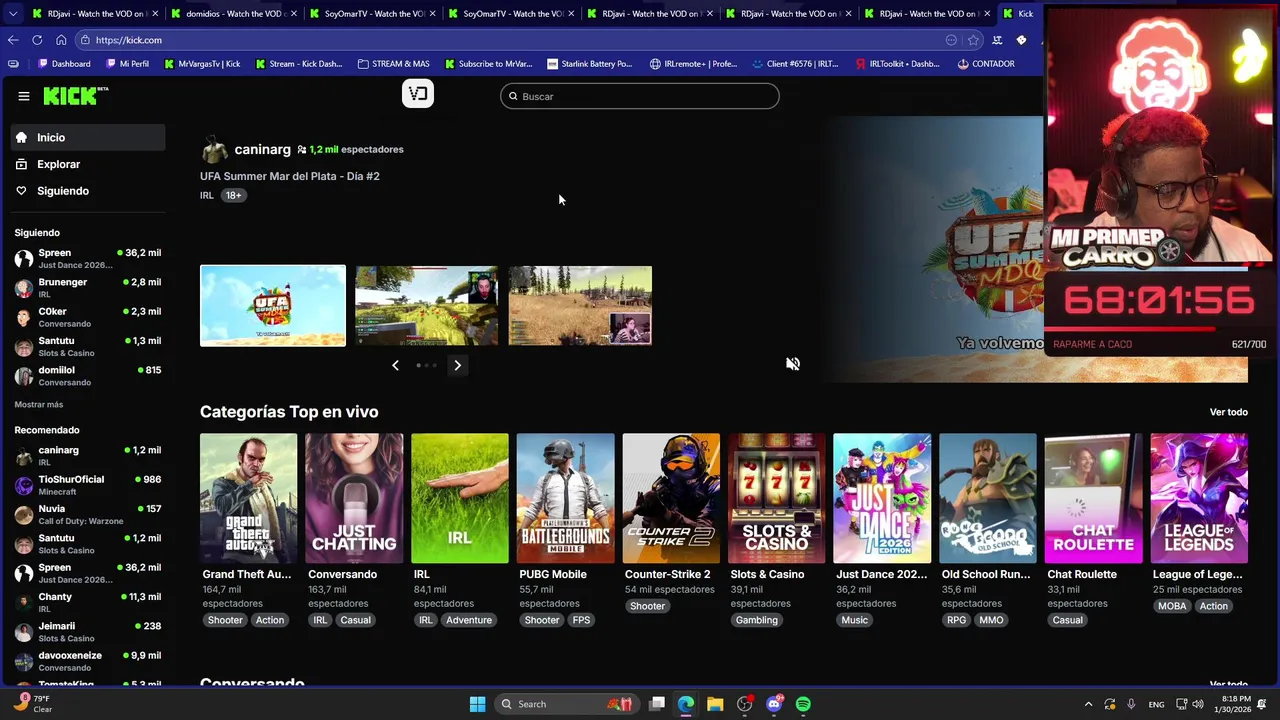The height and width of the screenshot is (720, 1280).
Task: Open Conversando Just Chatting category card
Action: [x=354, y=498]
